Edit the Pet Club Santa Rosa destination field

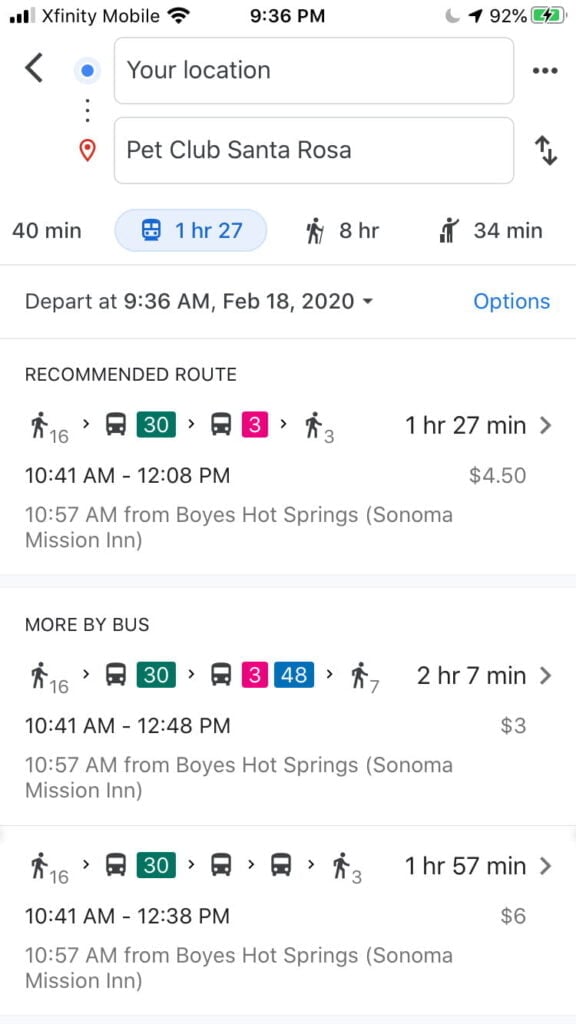(x=314, y=150)
